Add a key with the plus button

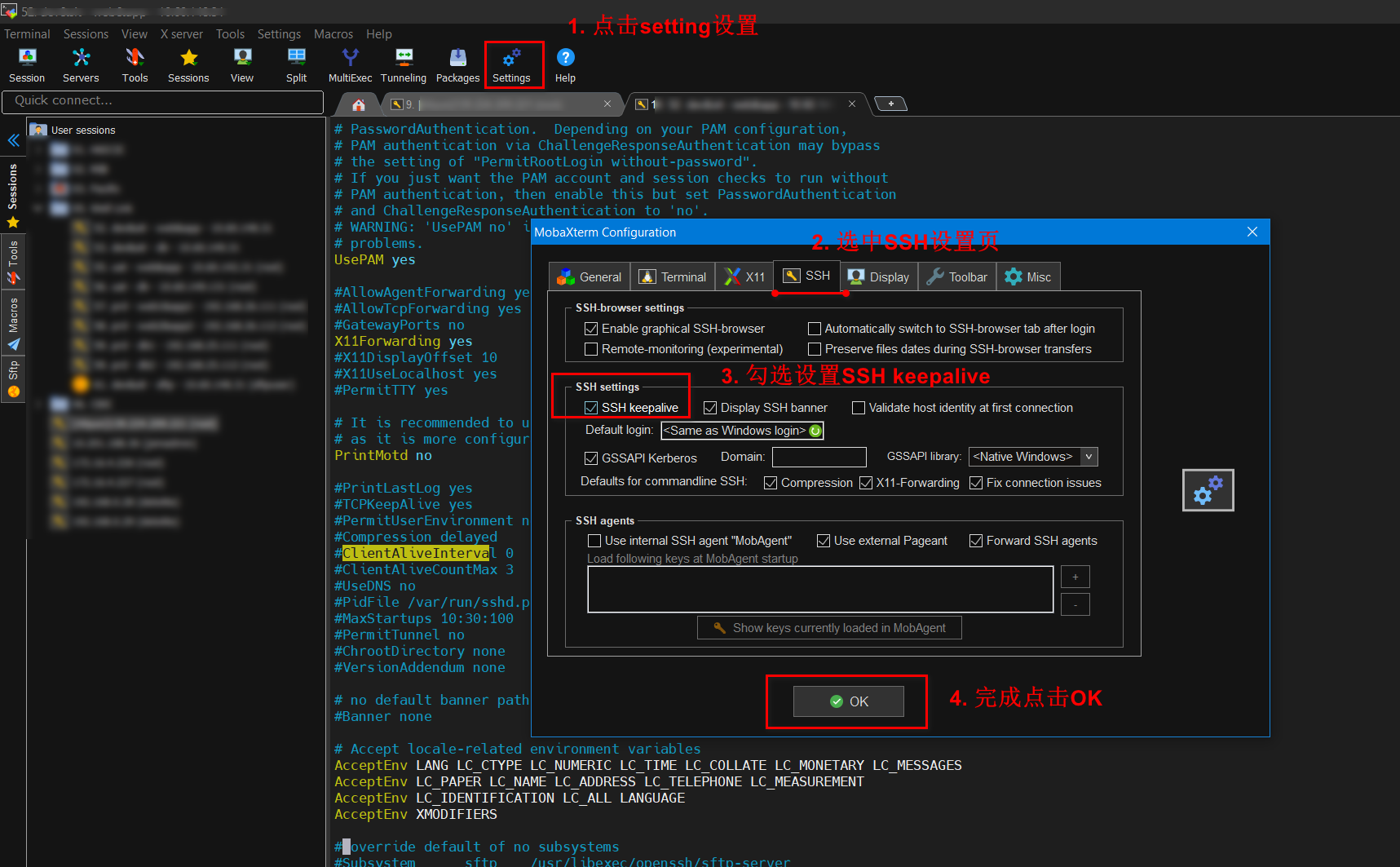tap(1075, 577)
